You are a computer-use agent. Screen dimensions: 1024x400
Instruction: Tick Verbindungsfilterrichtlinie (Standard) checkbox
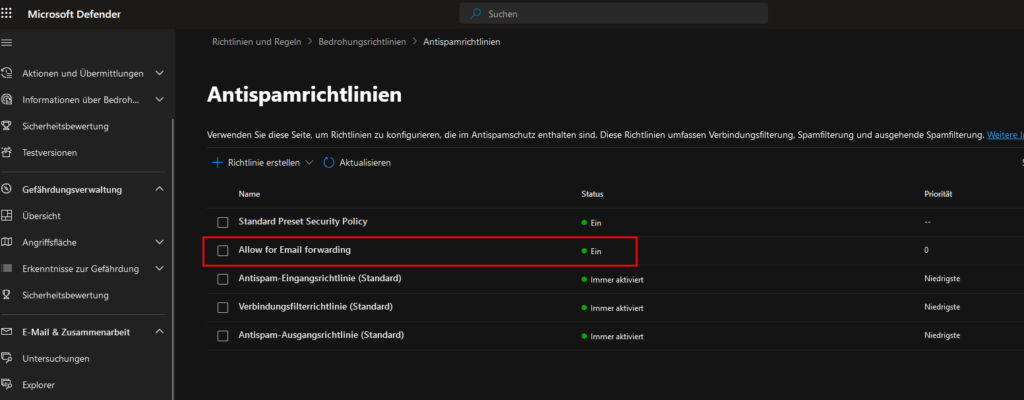point(223,307)
